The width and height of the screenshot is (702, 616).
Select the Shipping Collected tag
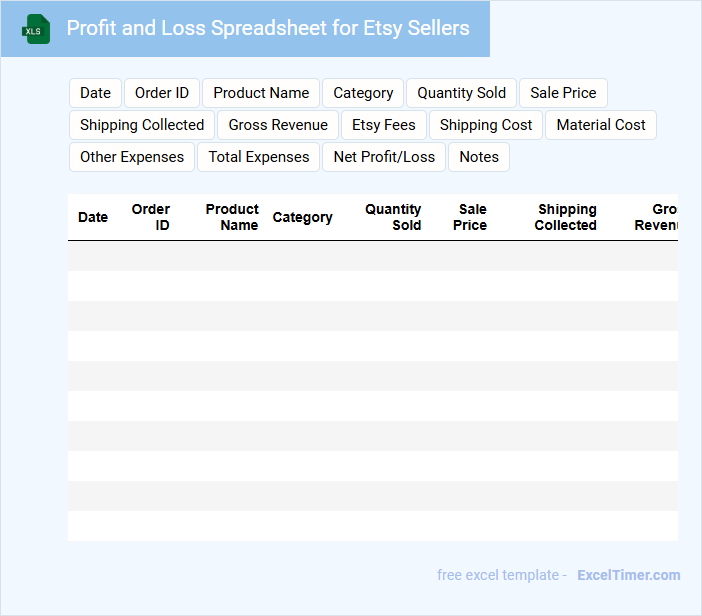[x=142, y=125]
